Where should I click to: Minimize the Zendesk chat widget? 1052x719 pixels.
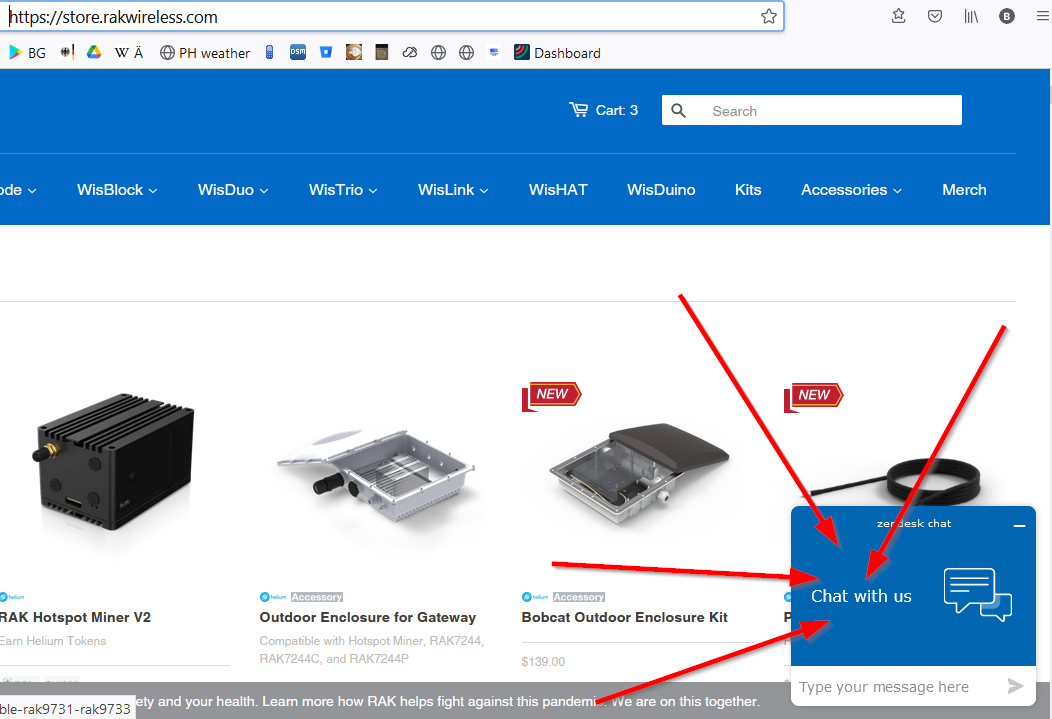click(x=1019, y=525)
